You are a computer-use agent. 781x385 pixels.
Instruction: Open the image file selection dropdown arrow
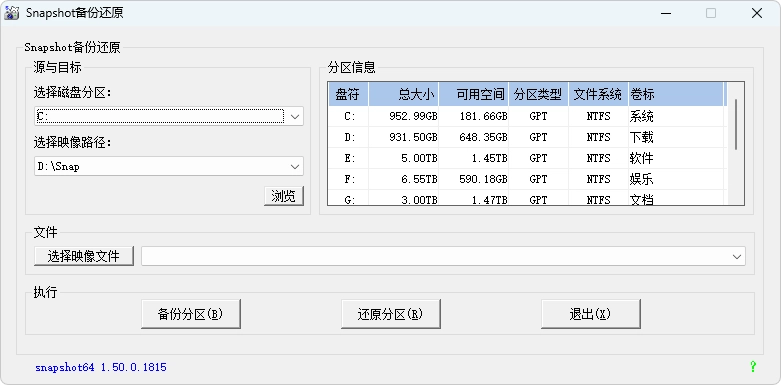[737, 257]
